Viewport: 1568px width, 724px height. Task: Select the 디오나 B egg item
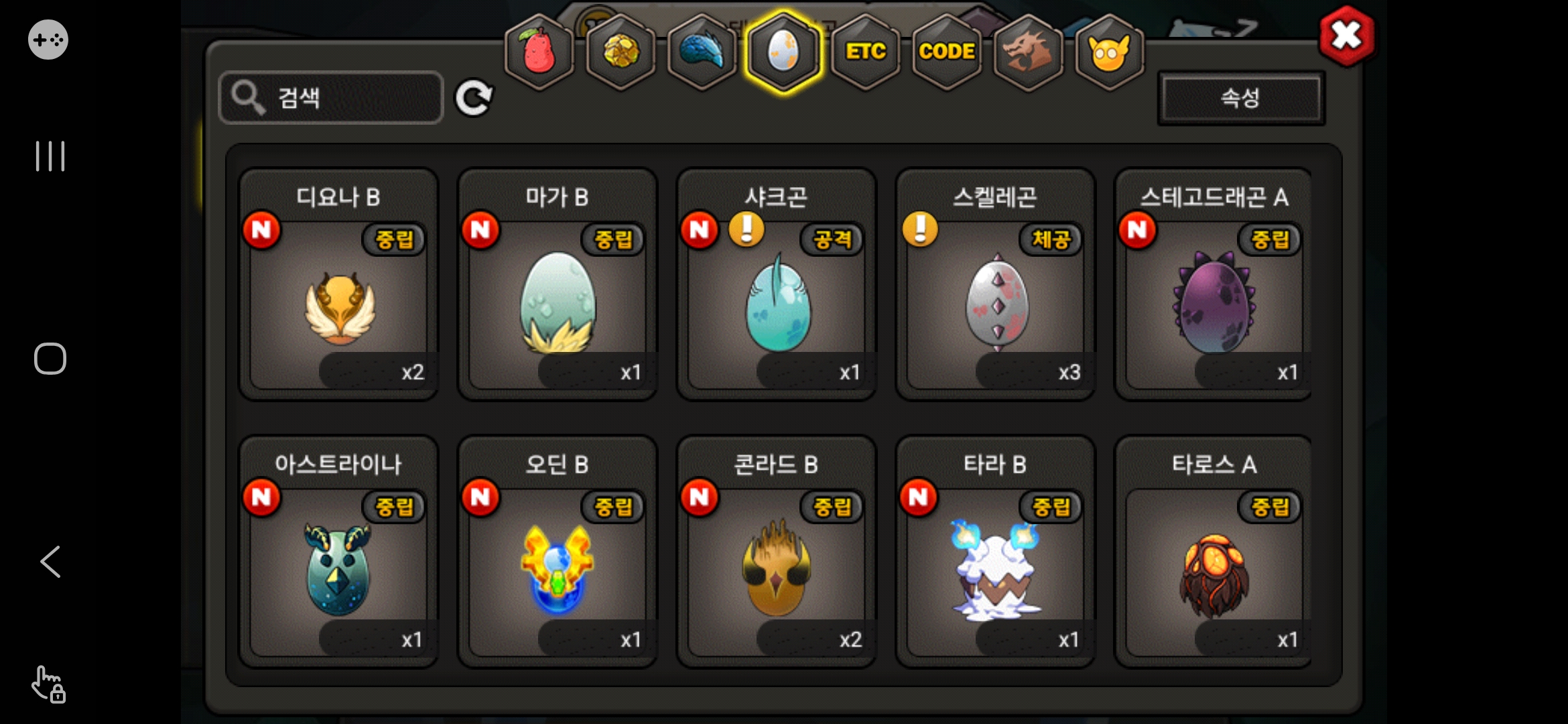(x=339, y=284)
